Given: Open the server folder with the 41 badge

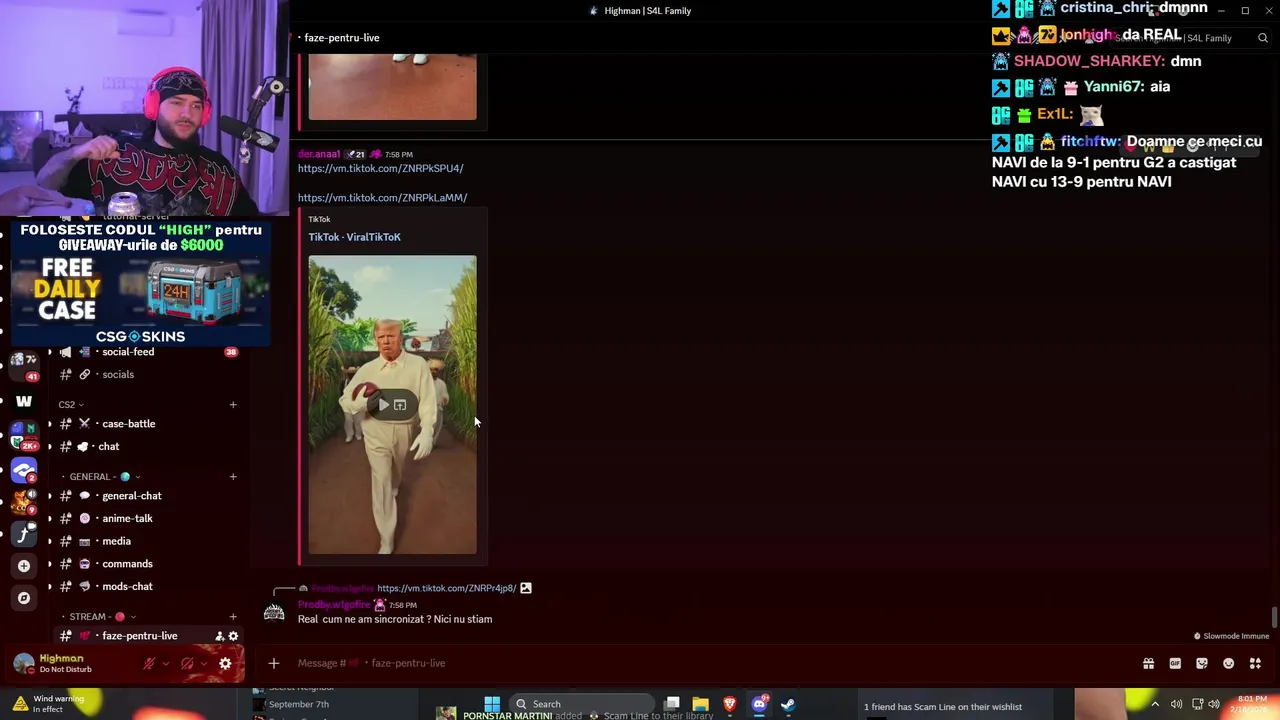Looking at the screenshot, I should [24, 365].
